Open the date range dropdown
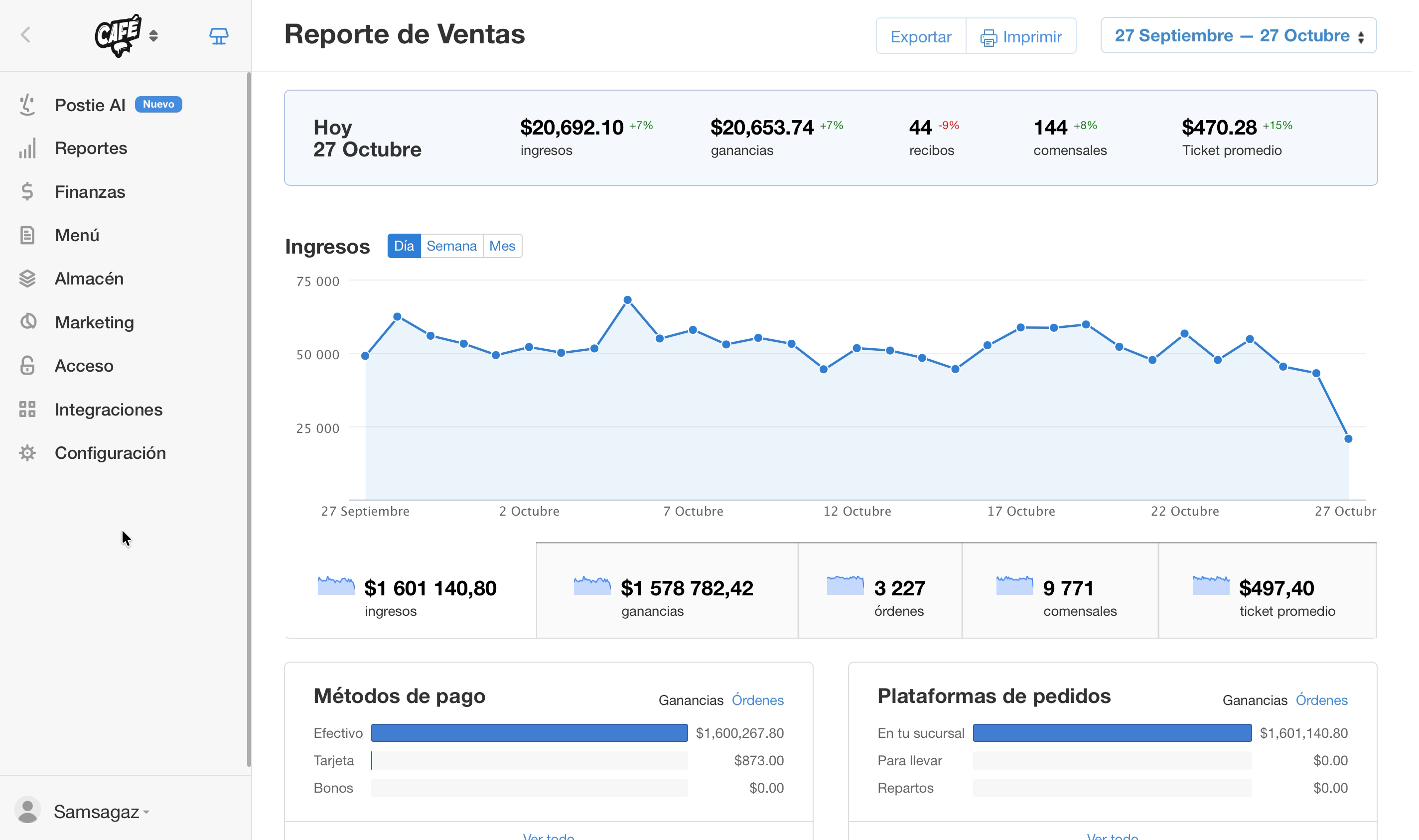The height and width of the screenshot is (840, 1419). (1239, 36)
